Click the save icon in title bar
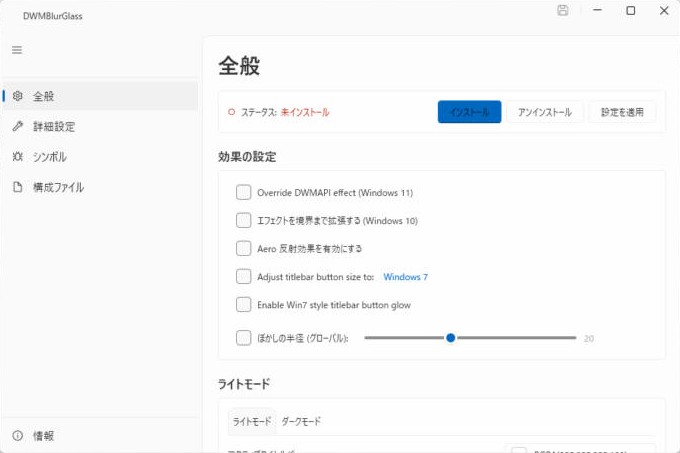Viewport: 680px width, 453px height. (x=562, y=10)
